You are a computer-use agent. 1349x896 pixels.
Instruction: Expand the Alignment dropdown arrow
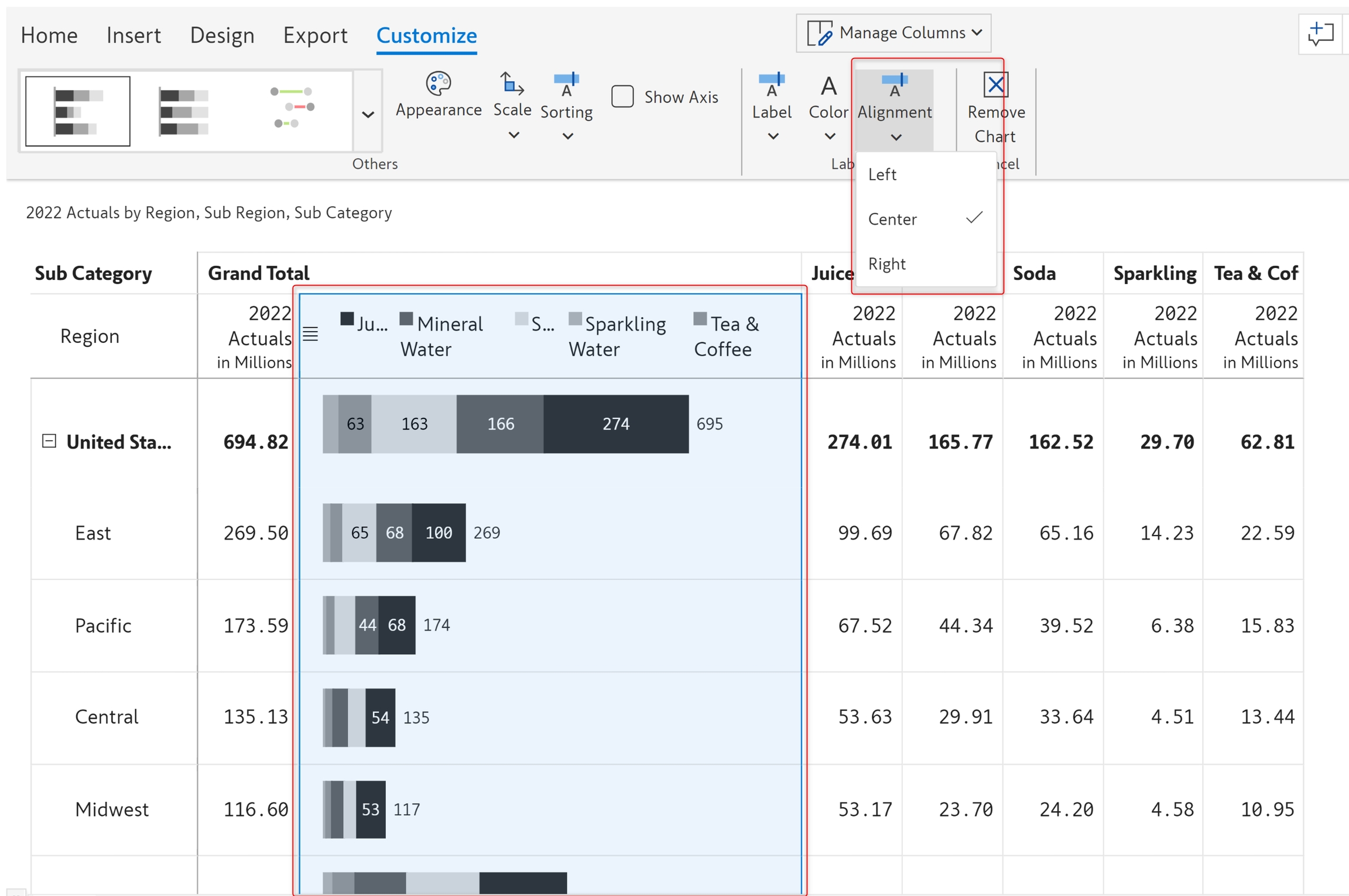click(x=895, y=138)
